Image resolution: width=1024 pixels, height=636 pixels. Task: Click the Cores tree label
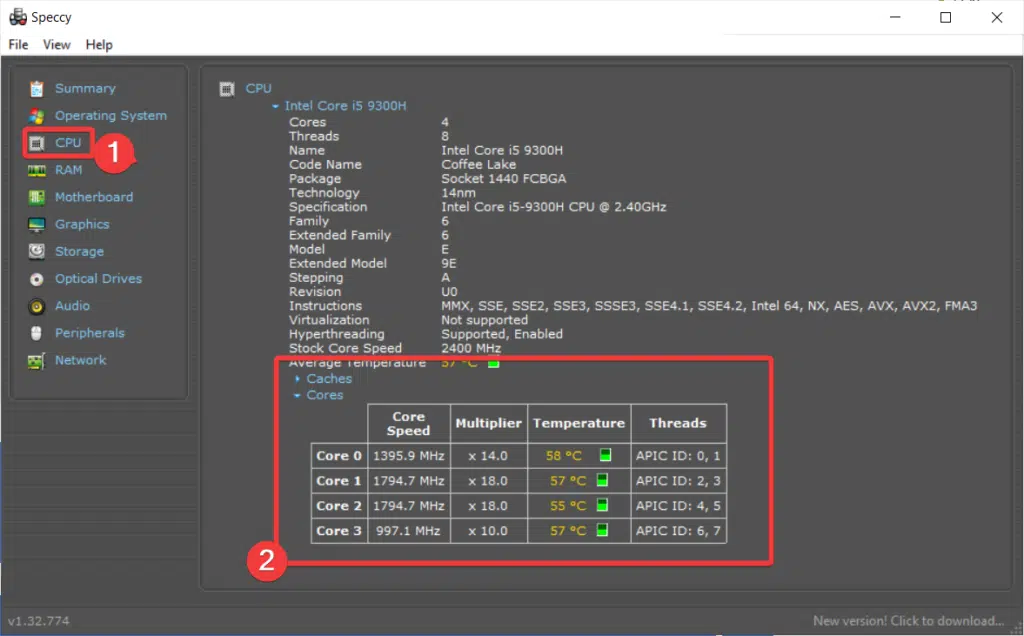click(x=325, y=395)
